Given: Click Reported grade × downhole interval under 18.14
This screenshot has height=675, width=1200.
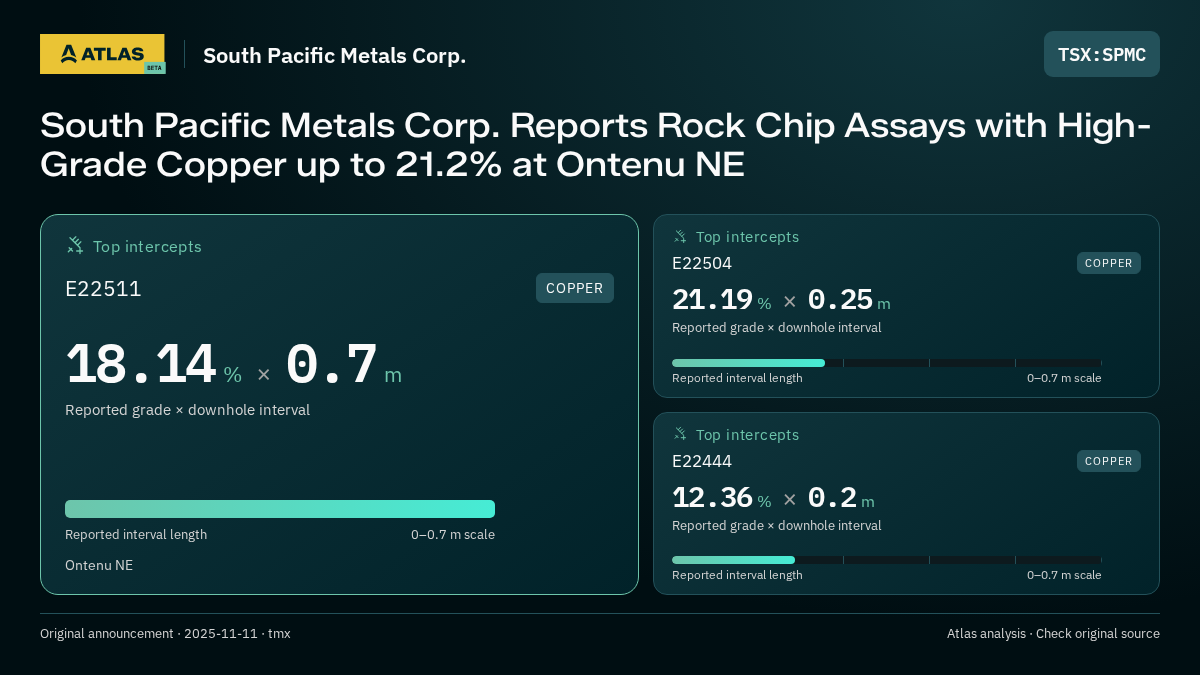Looking at the screenshot, I should (187, 410).
